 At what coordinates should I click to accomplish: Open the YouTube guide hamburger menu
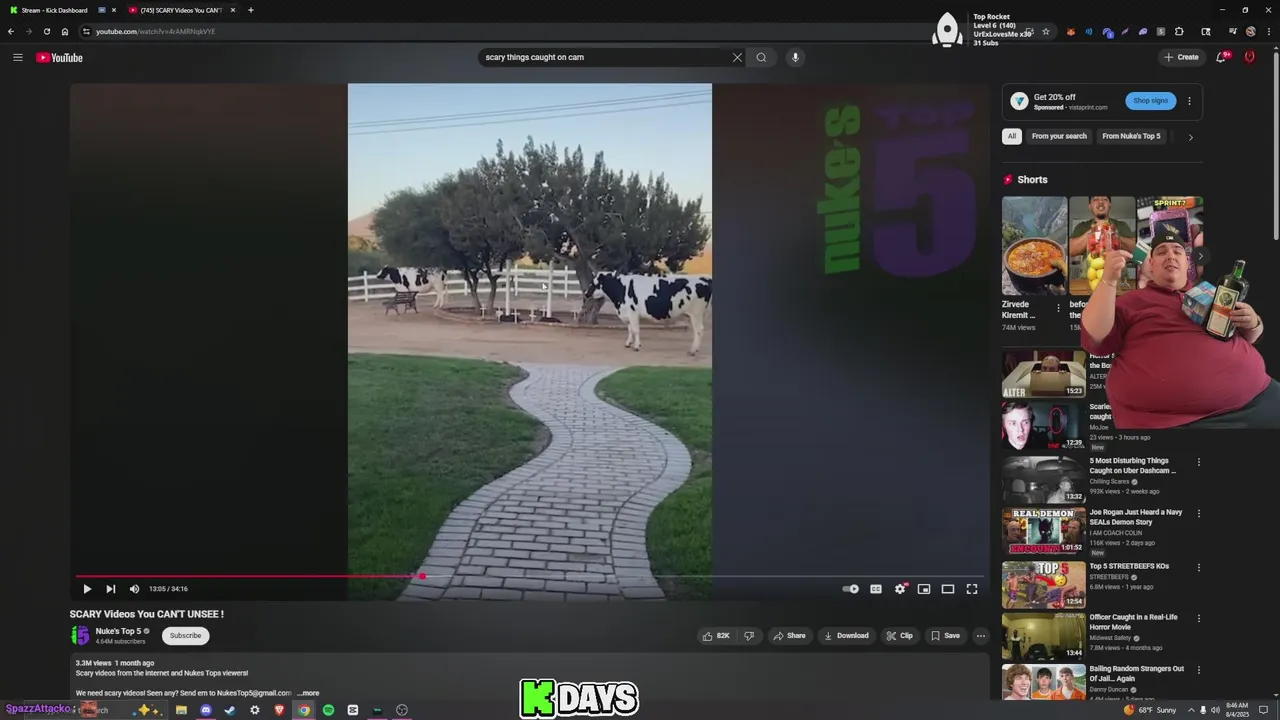click(17, 57)
